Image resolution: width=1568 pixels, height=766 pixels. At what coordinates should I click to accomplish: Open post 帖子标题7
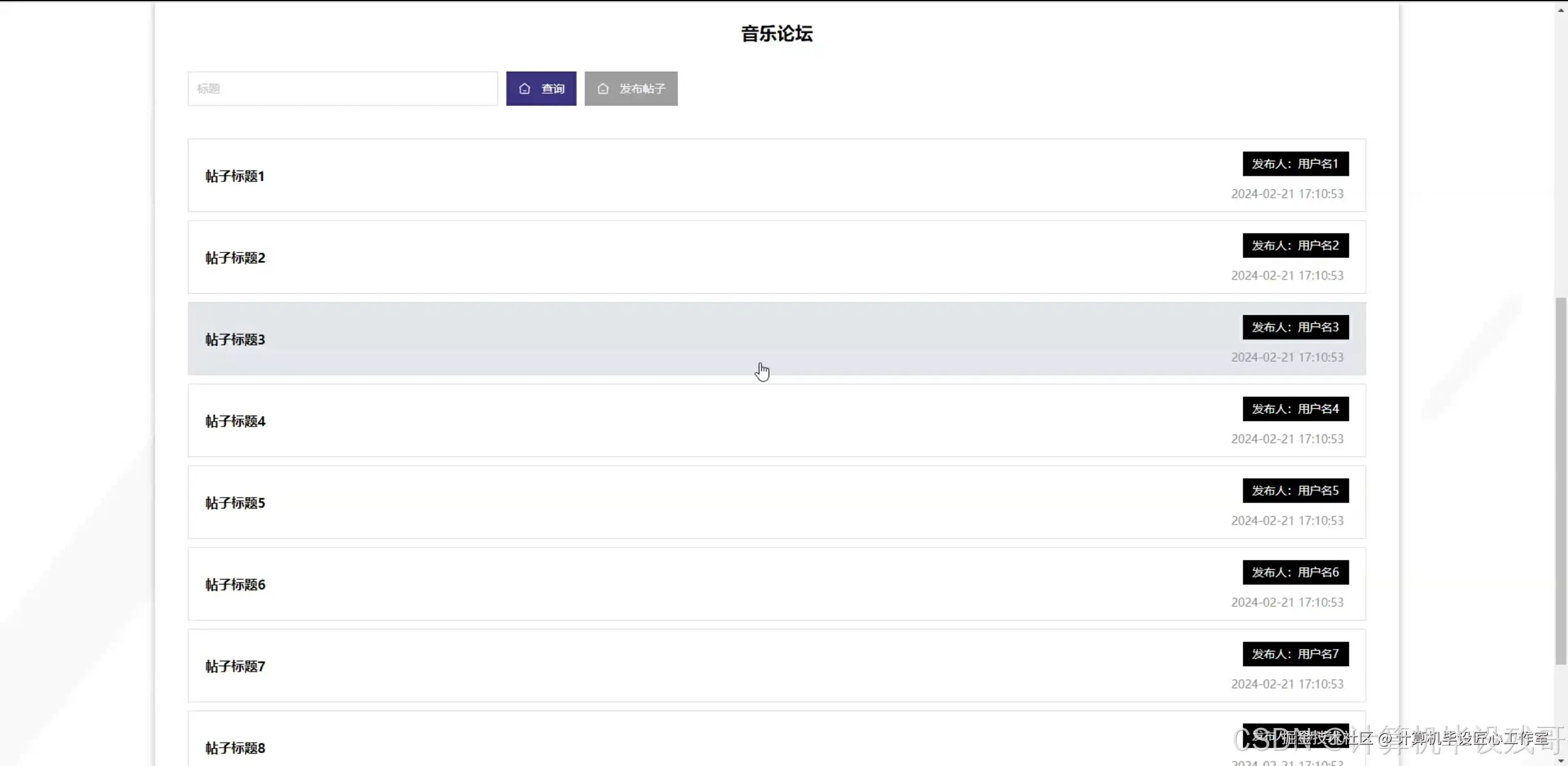click(x=235, y=667)
